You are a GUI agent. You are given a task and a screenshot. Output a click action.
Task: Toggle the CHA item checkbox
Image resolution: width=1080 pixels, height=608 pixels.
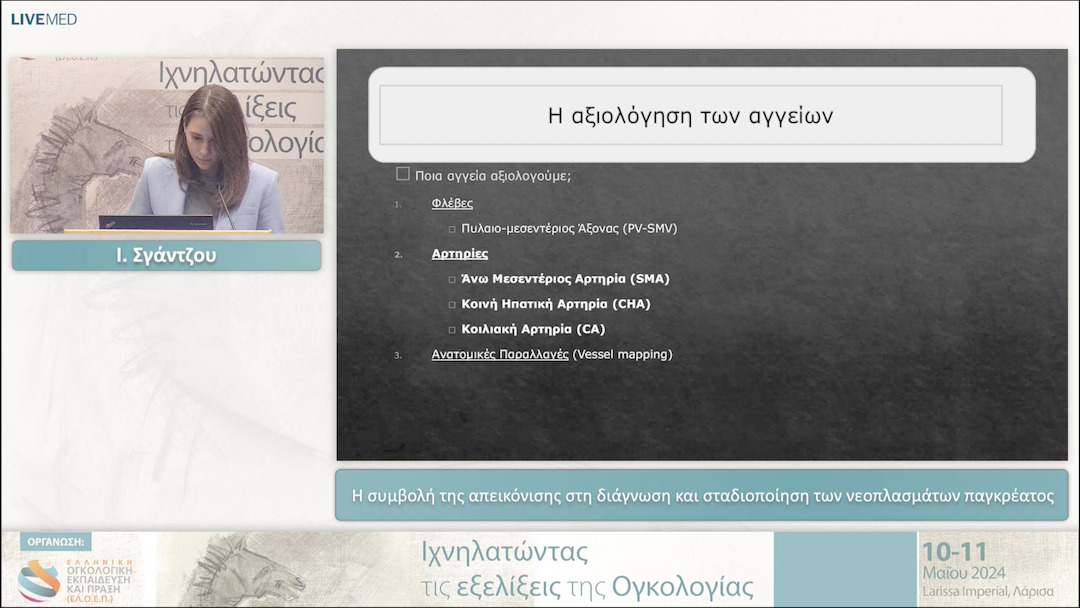click(451, 303)
